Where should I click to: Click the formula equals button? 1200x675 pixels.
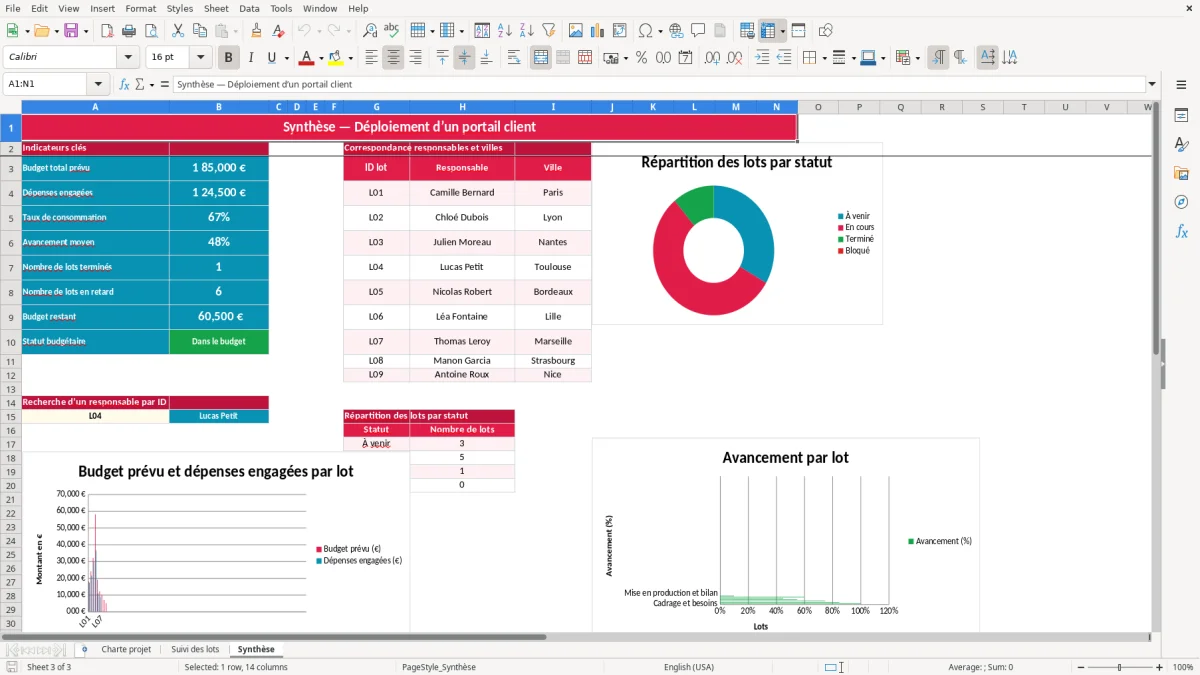[x=165, y=85]
